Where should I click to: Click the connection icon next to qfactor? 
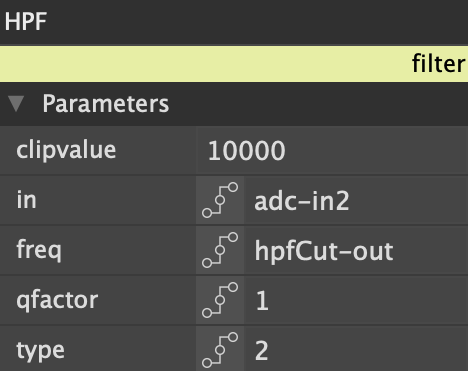point(220,300)
